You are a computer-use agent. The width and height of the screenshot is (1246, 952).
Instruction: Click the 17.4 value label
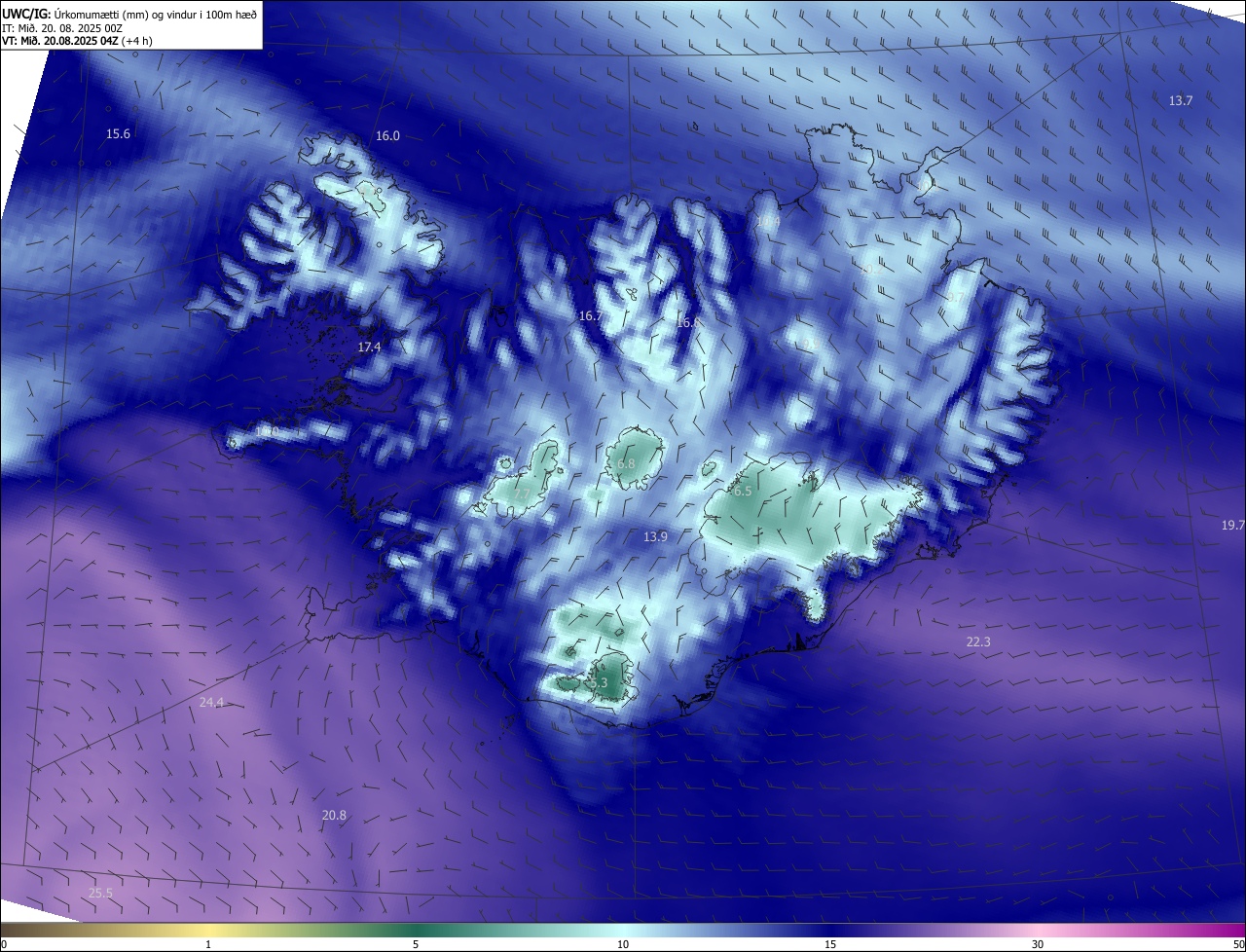click(x=369, y=348)
